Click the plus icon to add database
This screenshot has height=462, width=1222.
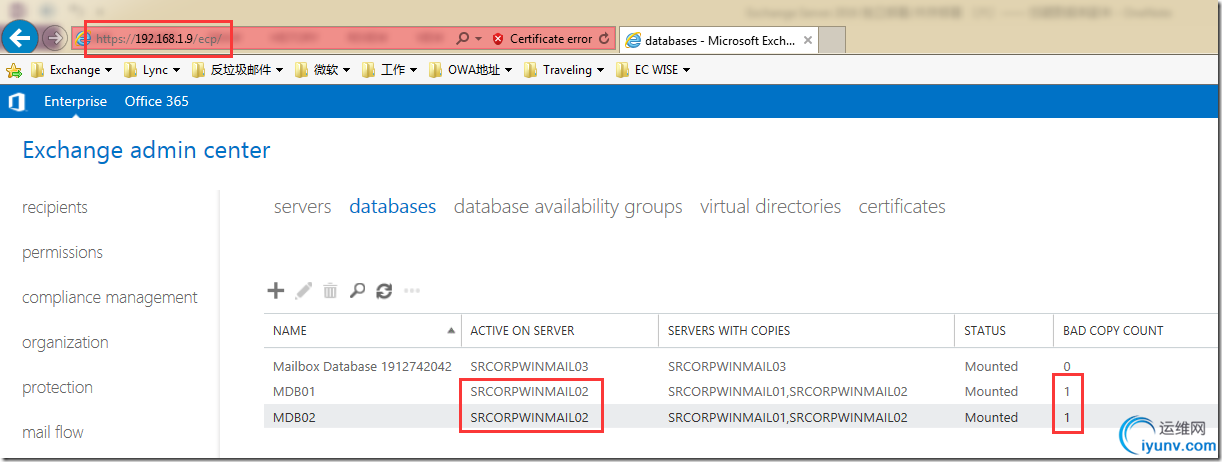click(x=276, y=291)
